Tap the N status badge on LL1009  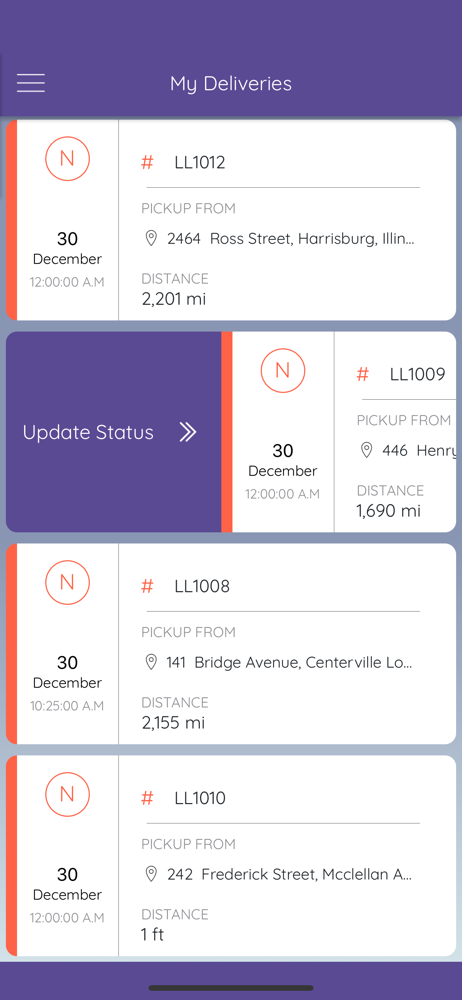tap(283, 370)
